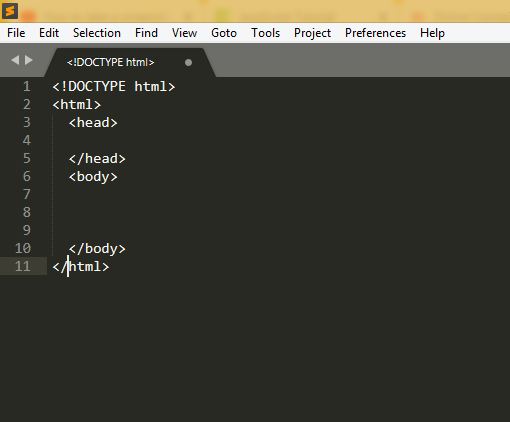The height and width of the screenshot is (422, 510).
Task: Go to next tab with right arrow
Action: coord(29,60)
